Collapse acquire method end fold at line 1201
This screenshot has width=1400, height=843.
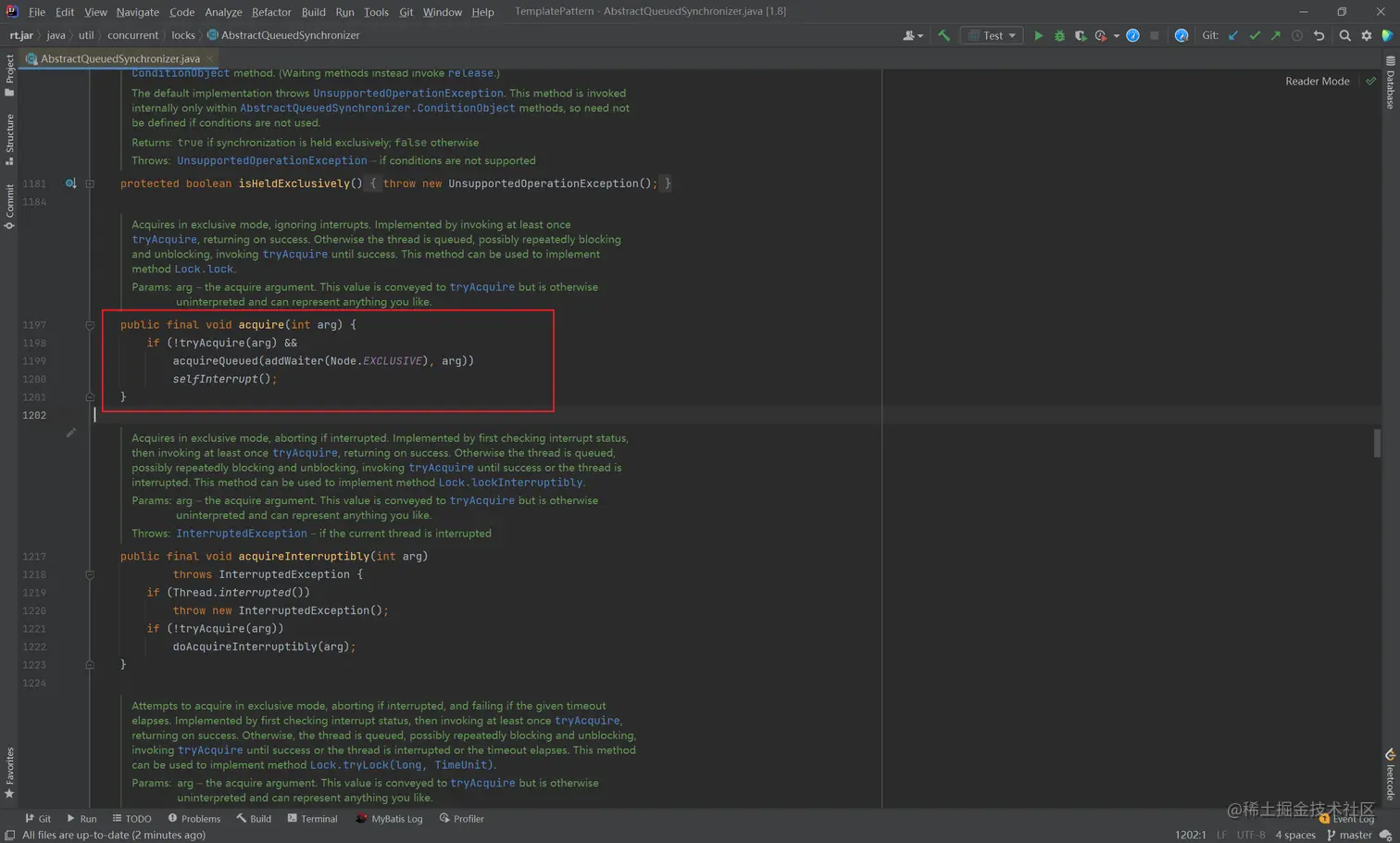coord(90,397)
